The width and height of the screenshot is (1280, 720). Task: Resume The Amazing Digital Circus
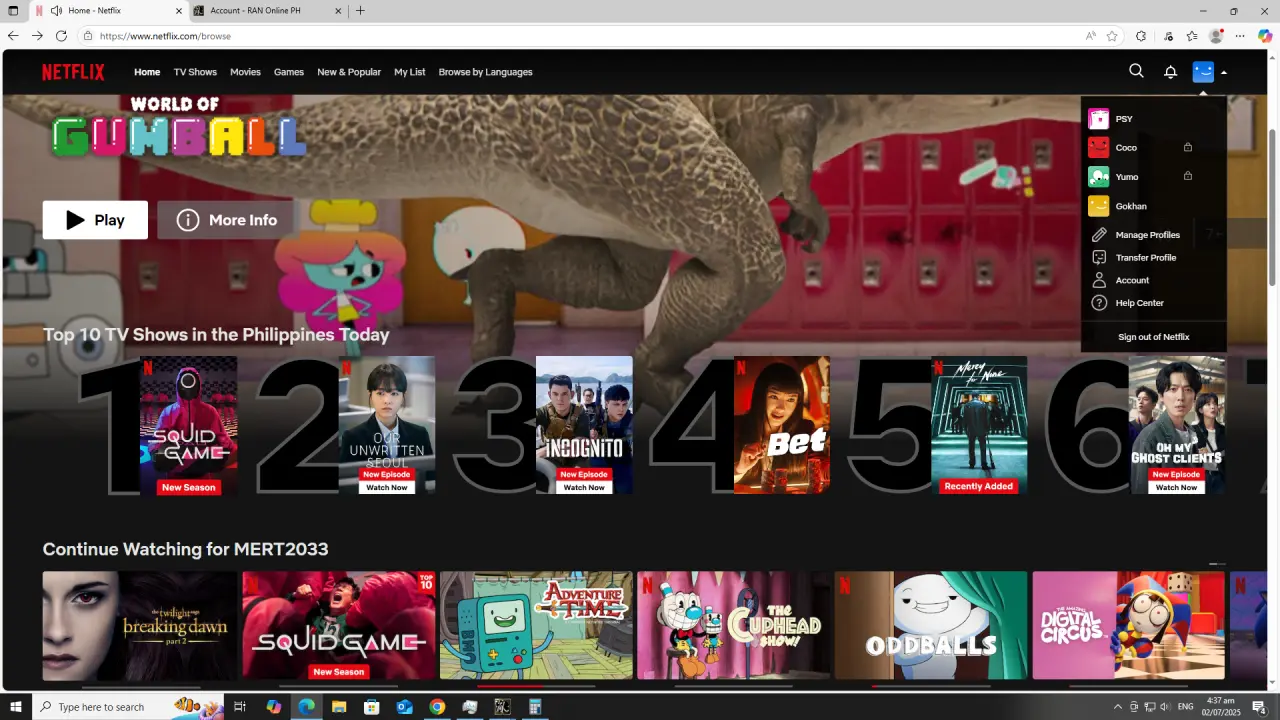click(1128, 626)
